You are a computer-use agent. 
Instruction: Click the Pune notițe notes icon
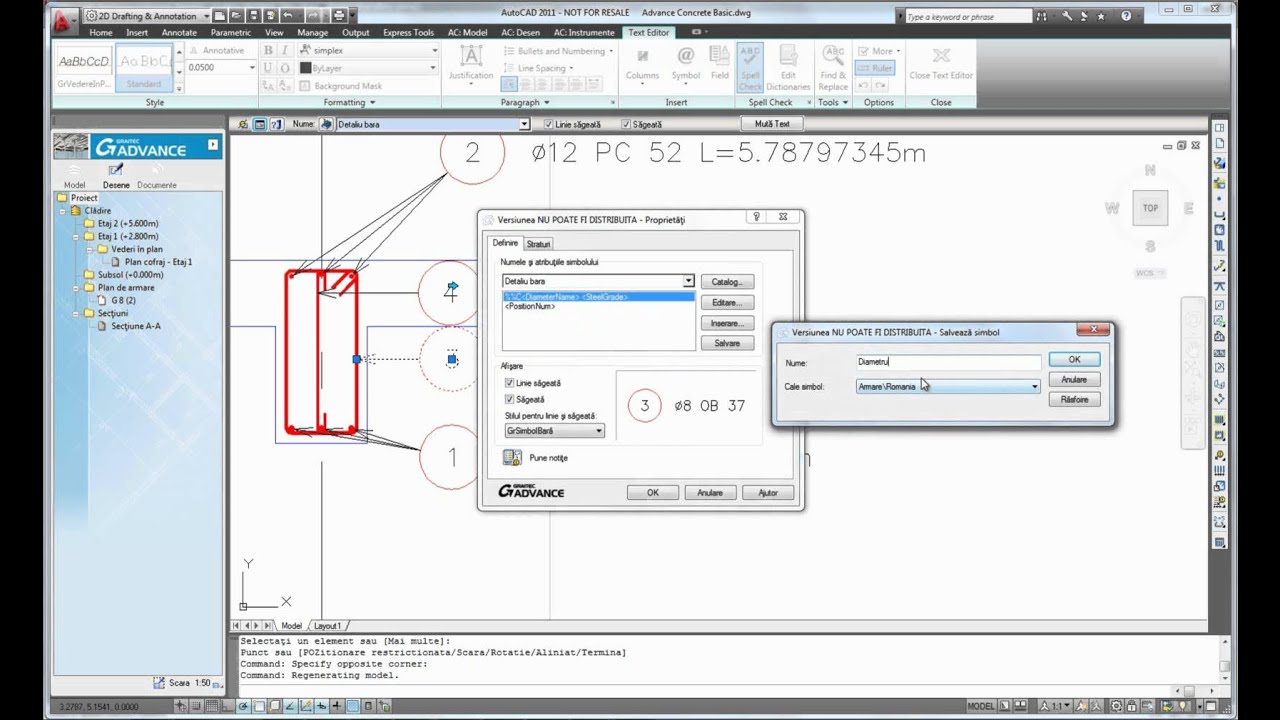(512, 458)
